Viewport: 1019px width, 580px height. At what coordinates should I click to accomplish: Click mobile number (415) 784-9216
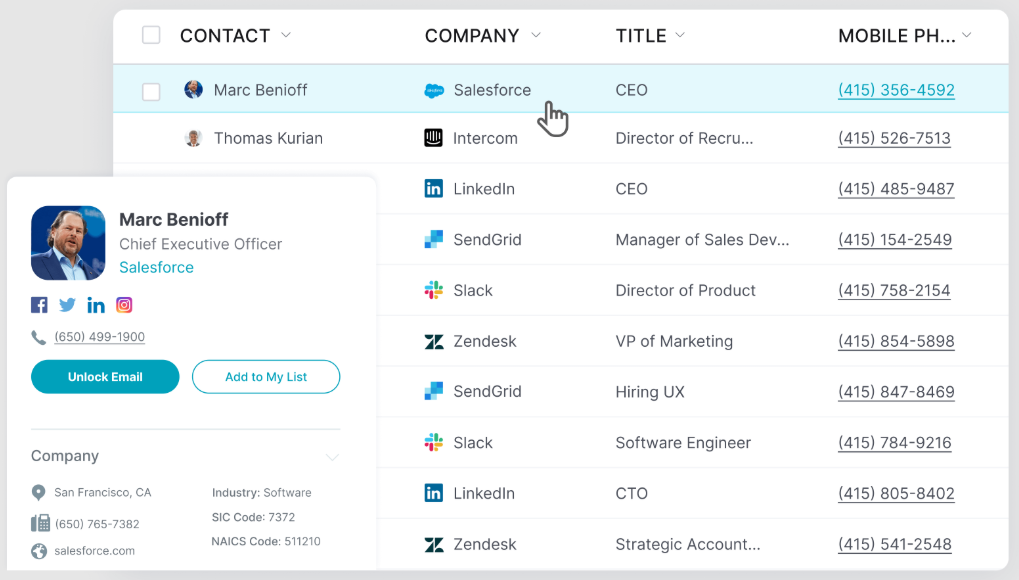[895, 442]
